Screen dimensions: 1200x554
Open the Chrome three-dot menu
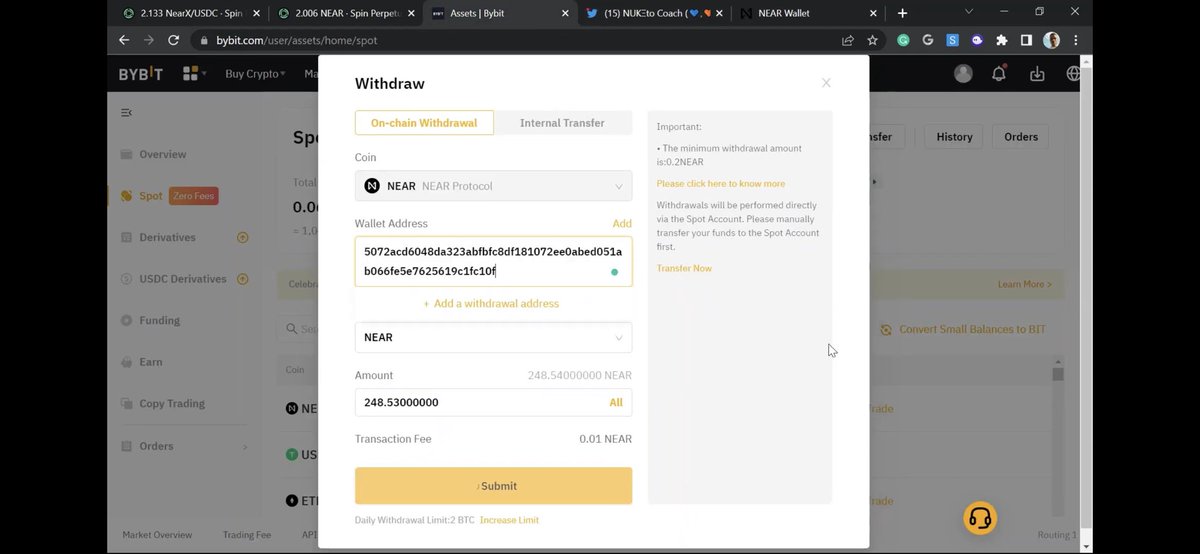pos(1075,41)
